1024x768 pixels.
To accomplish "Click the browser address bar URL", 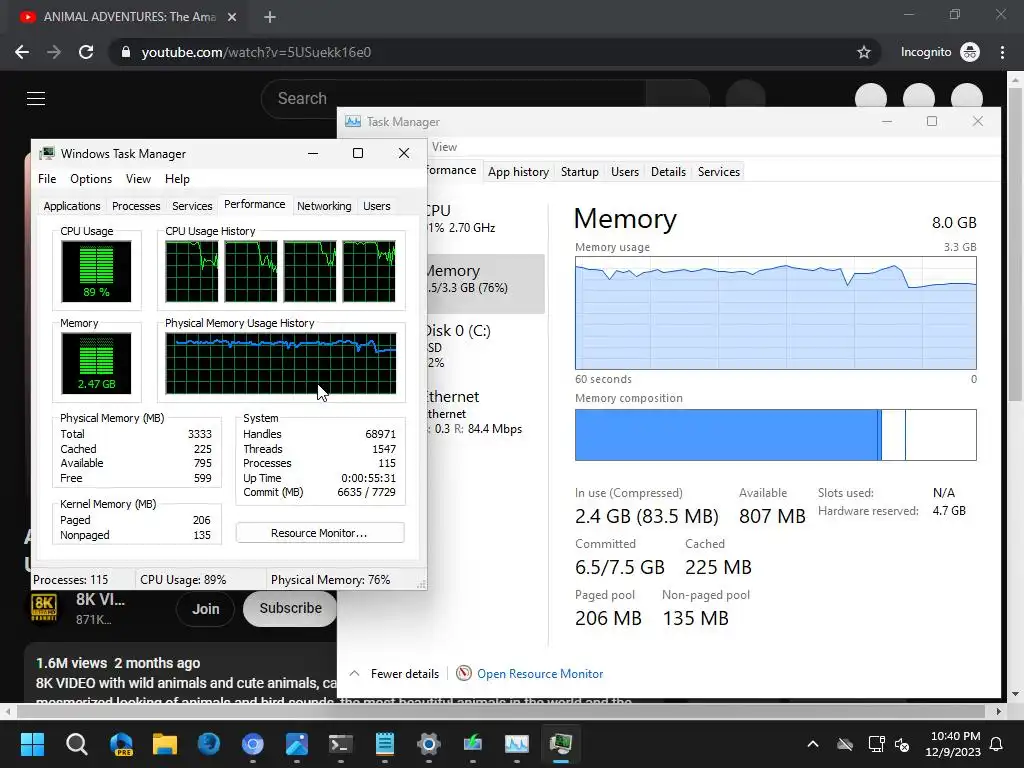I will pyautogui.click(x=256, y=52).
